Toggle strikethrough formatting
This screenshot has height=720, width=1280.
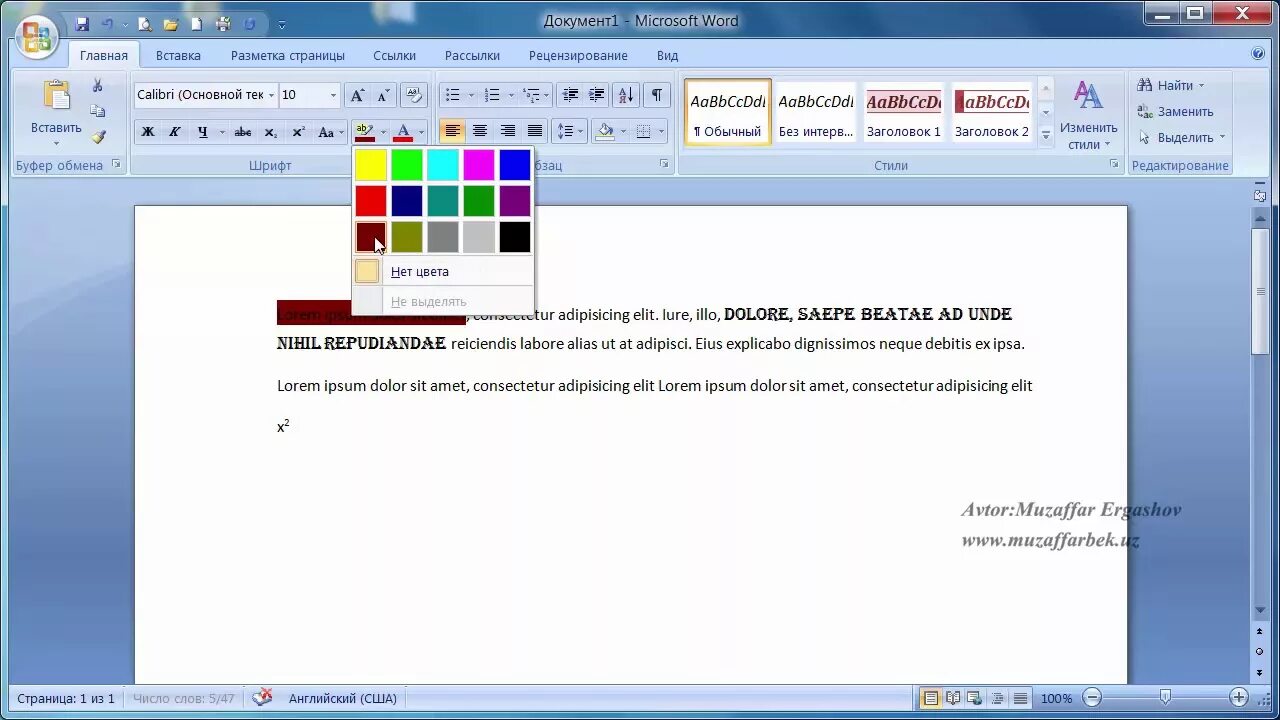coord(243,132)
